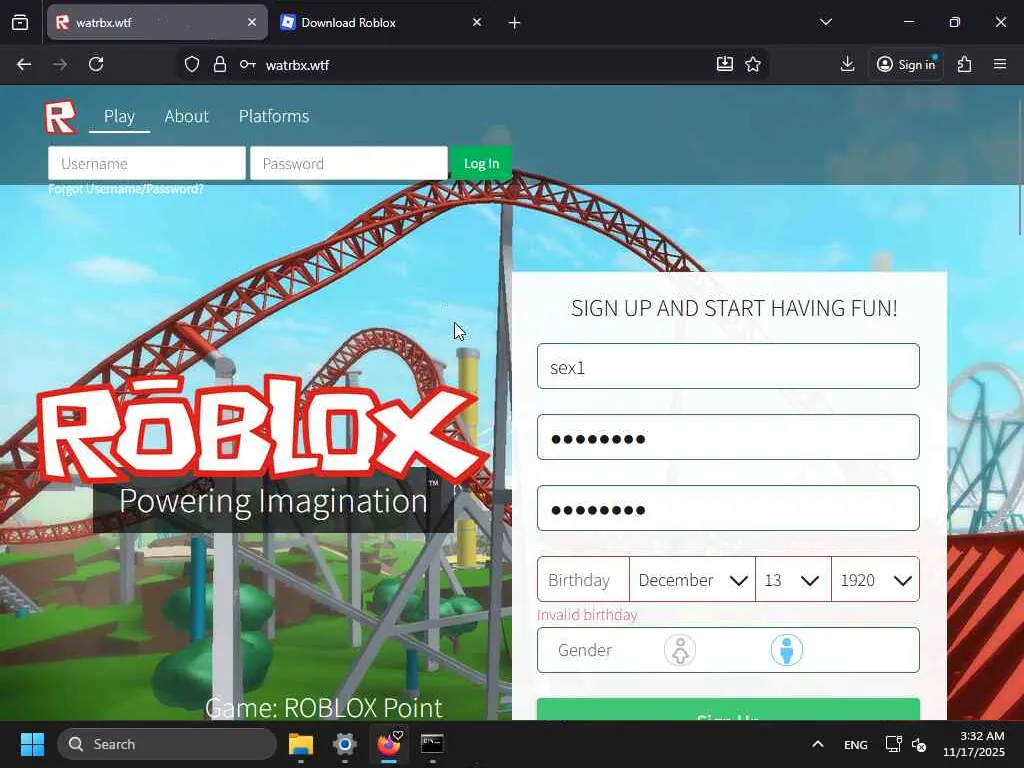Click signup username field containing sex1
The width and height of the screenshot is (1024, 768).
point(728,366)
